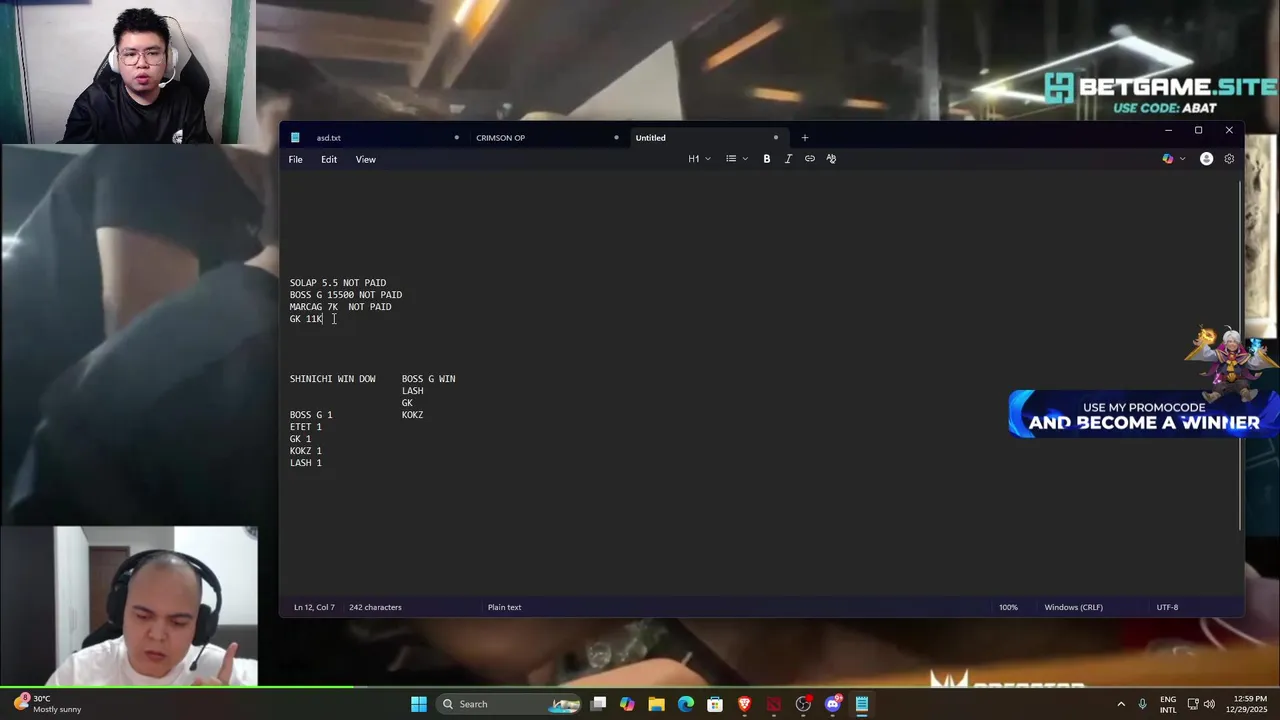Open OBS Studio from the taskbar
The width and height of the screenshot is (1280, 720).
(803, 704)
